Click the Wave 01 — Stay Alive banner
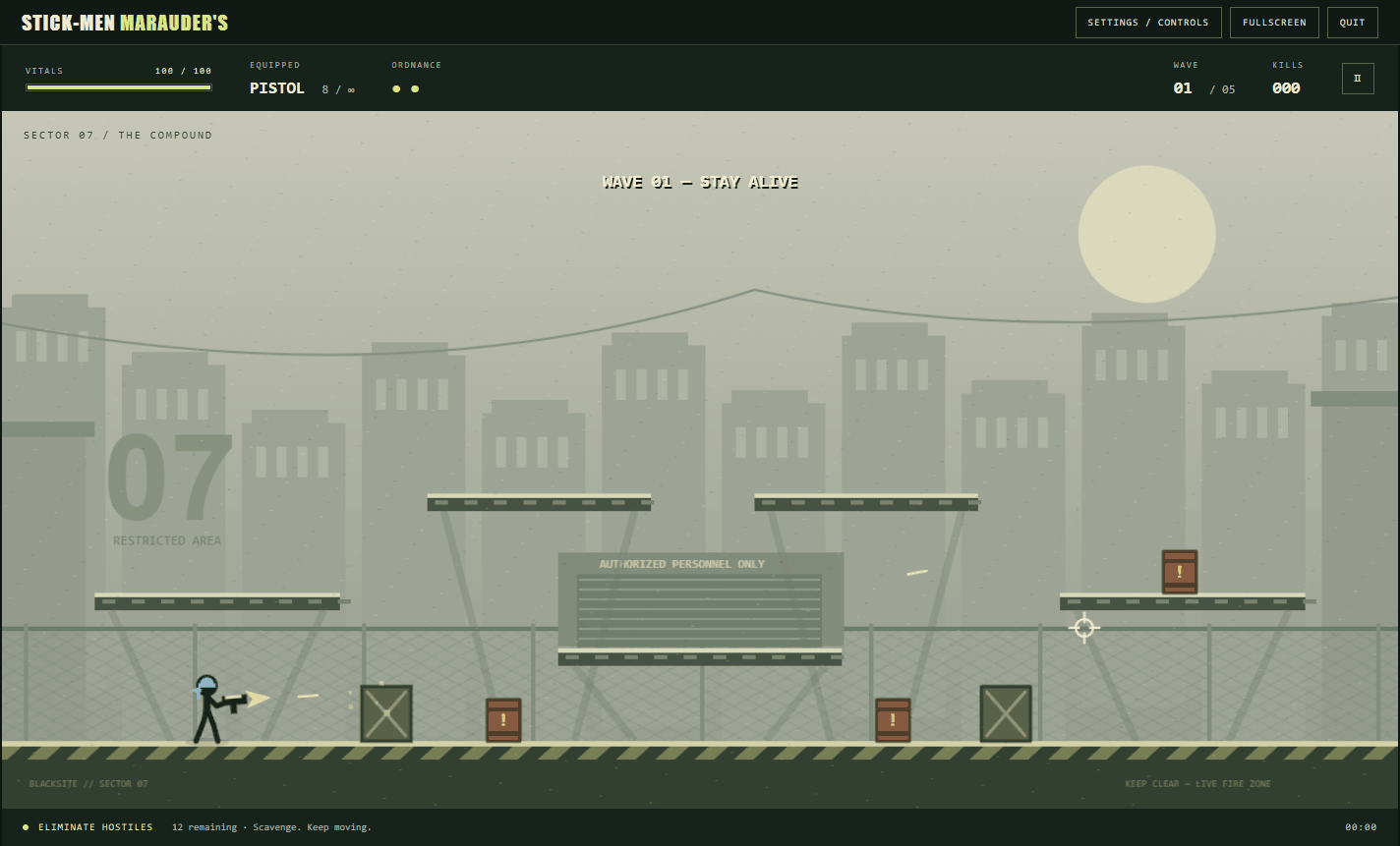Image resolution: width=1400 pixels, height=846 pixels. (x=700, y=182)
